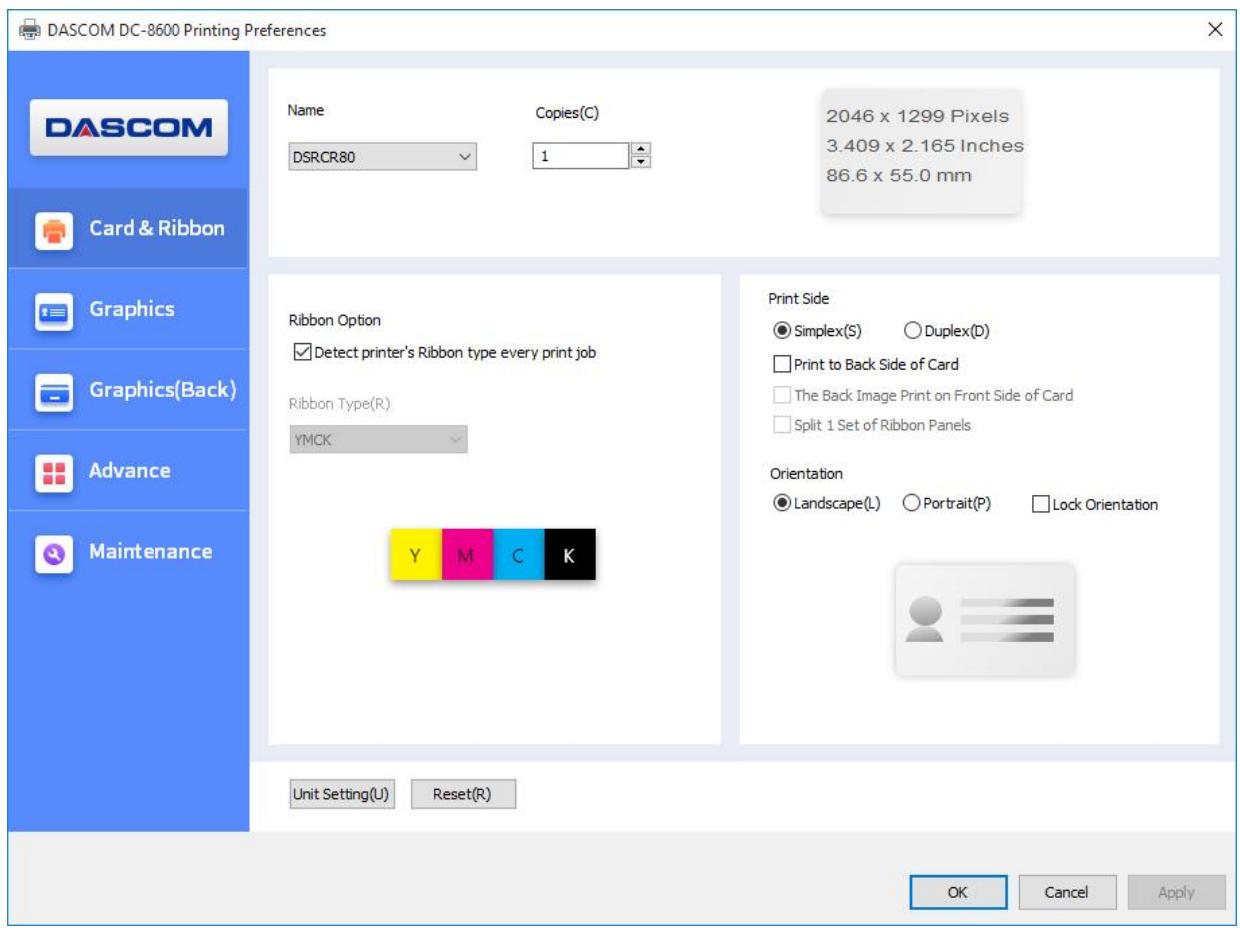This screenshot has height=934, width=1240.
Task: Click the black K ribbon panel
Action: point(570,555)
